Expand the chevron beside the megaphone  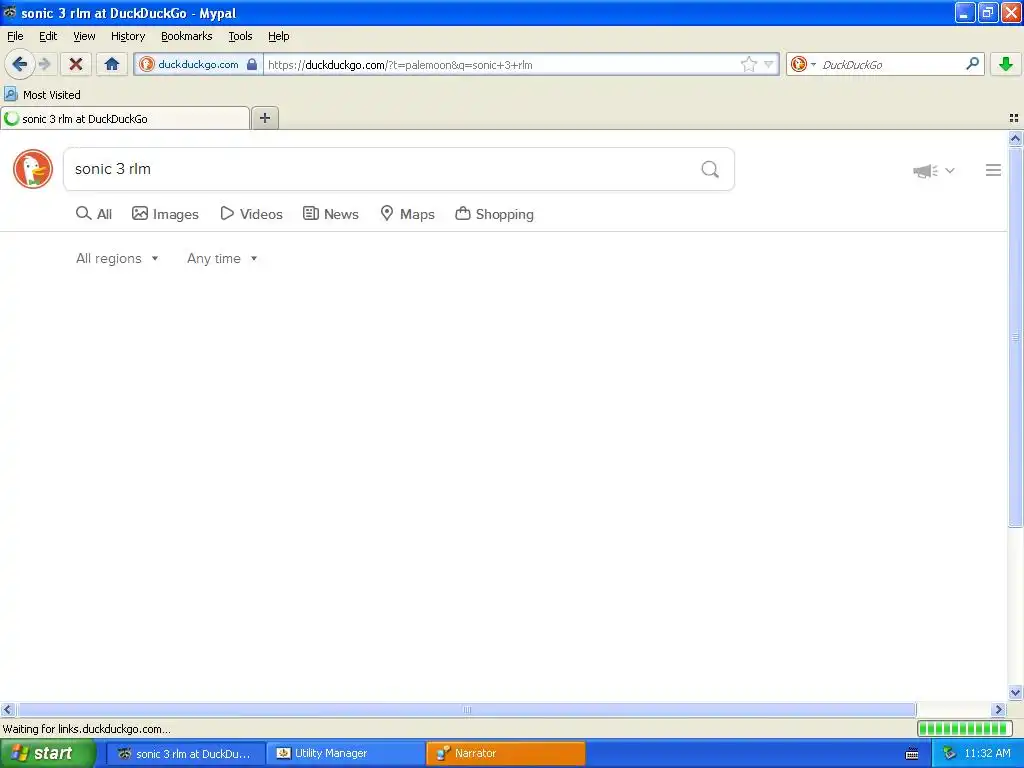pyautogui.click(x=950, y=170)
